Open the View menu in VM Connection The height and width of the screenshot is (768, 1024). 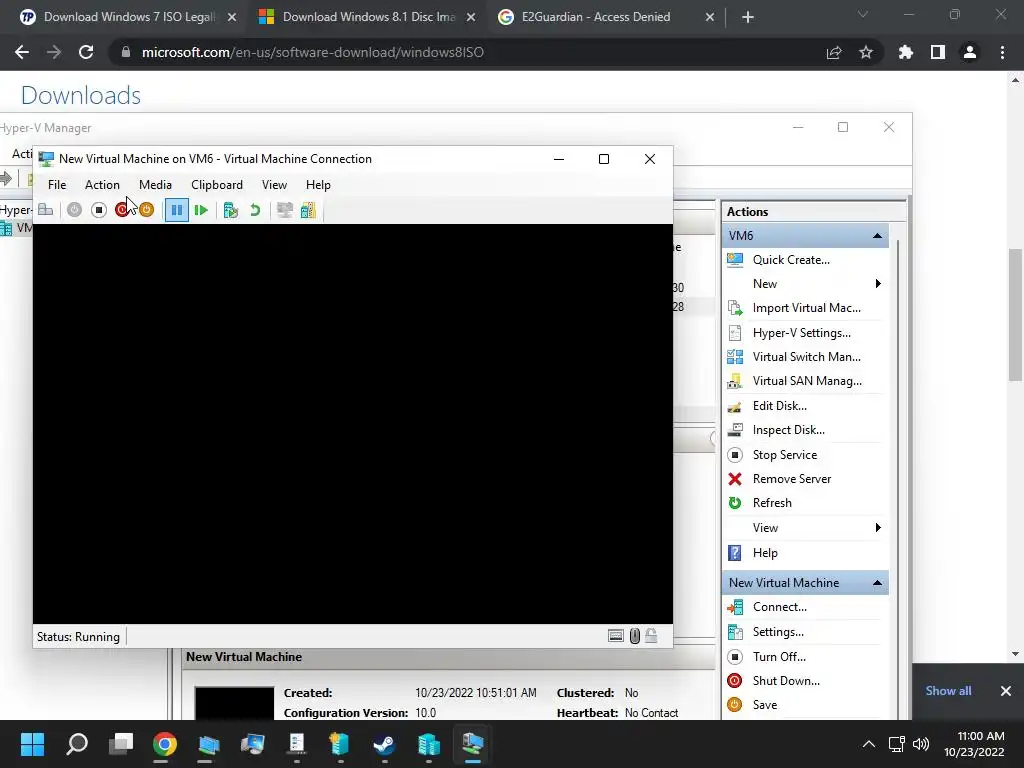point(274,185)
